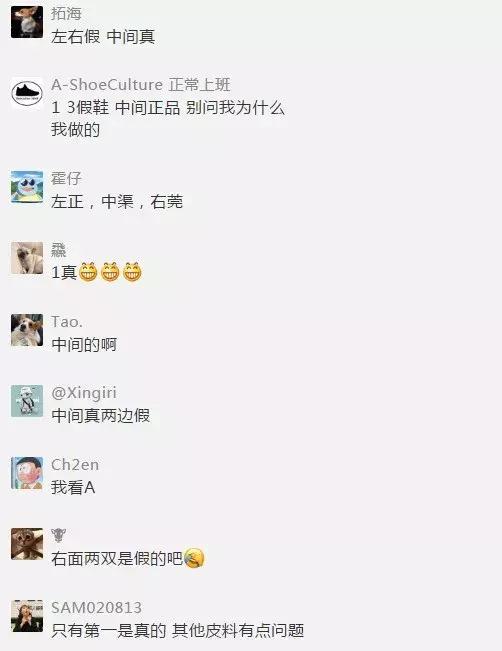Click the A-ShoeCulture 正常上班 username
This screenshot has width=502, height=651.
click(x=140, y=84)
